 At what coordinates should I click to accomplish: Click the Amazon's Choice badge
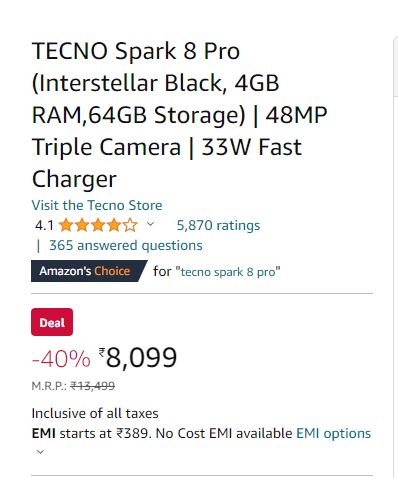click(x=89, y=271)
